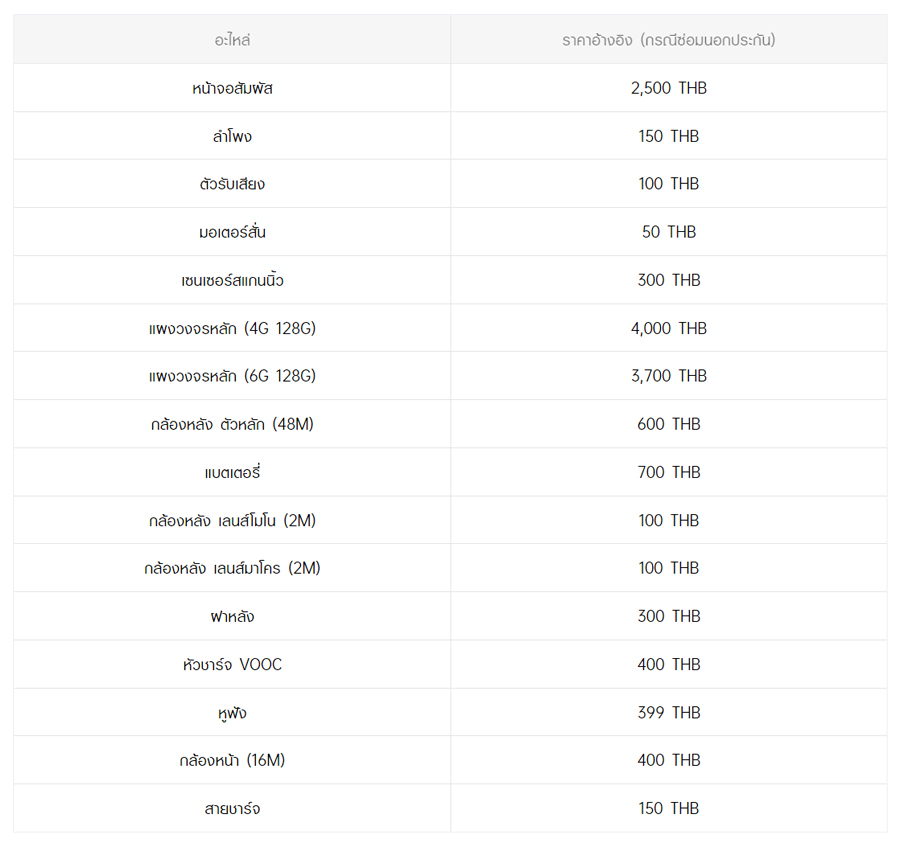This screenshot has width=900, height=845.
Task: Click the 399 THB price for หูฟัง
Action: point(668,712)
